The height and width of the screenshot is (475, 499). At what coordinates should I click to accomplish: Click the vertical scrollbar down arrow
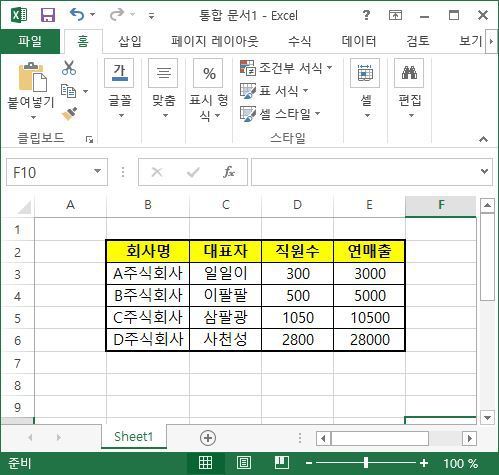[x=487, y=417]
